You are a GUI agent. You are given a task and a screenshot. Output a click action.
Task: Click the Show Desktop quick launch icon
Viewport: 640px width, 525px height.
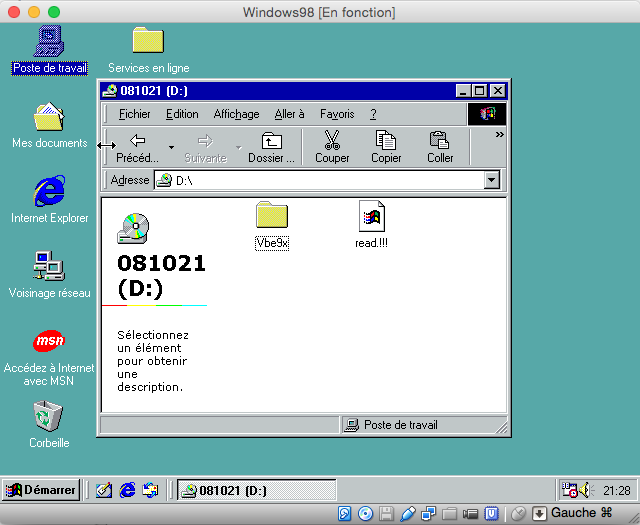pos(104,490)
